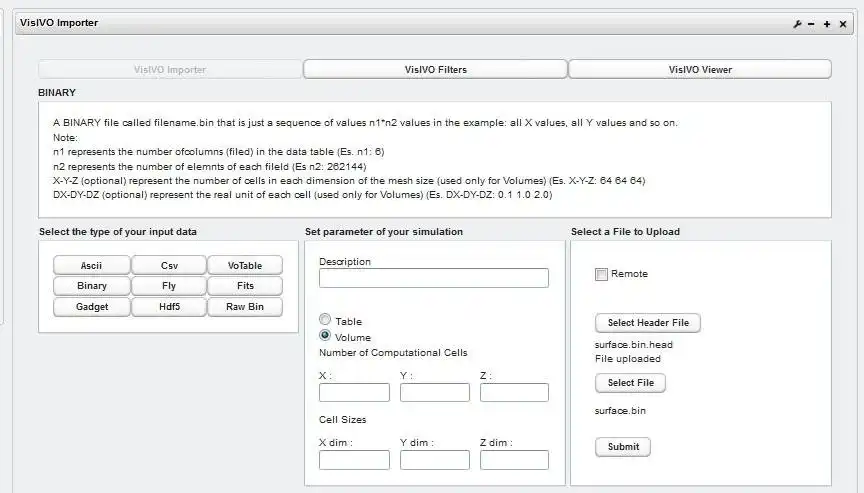864x493 pixels.
Task: Open the wrench settings icon in title bar
Action: click(797, 24)
